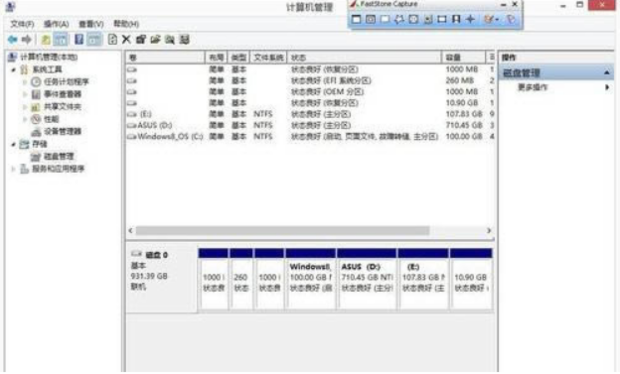Sort by the 文件系统 column header

pos(268,58)
